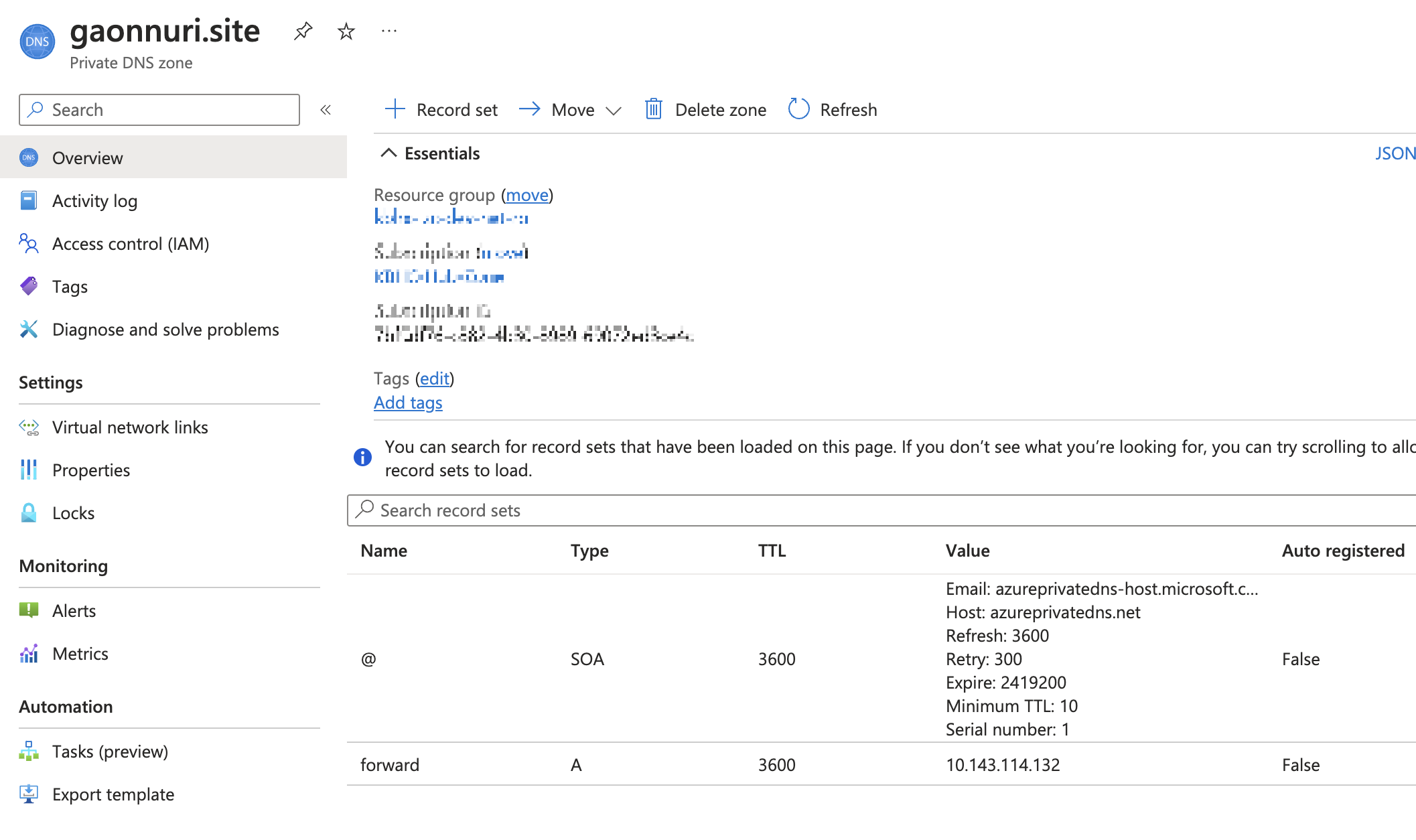This screenshot has height=840, width=1416.
Task: Open the blurred resource group name link
Action: (451, 218)
